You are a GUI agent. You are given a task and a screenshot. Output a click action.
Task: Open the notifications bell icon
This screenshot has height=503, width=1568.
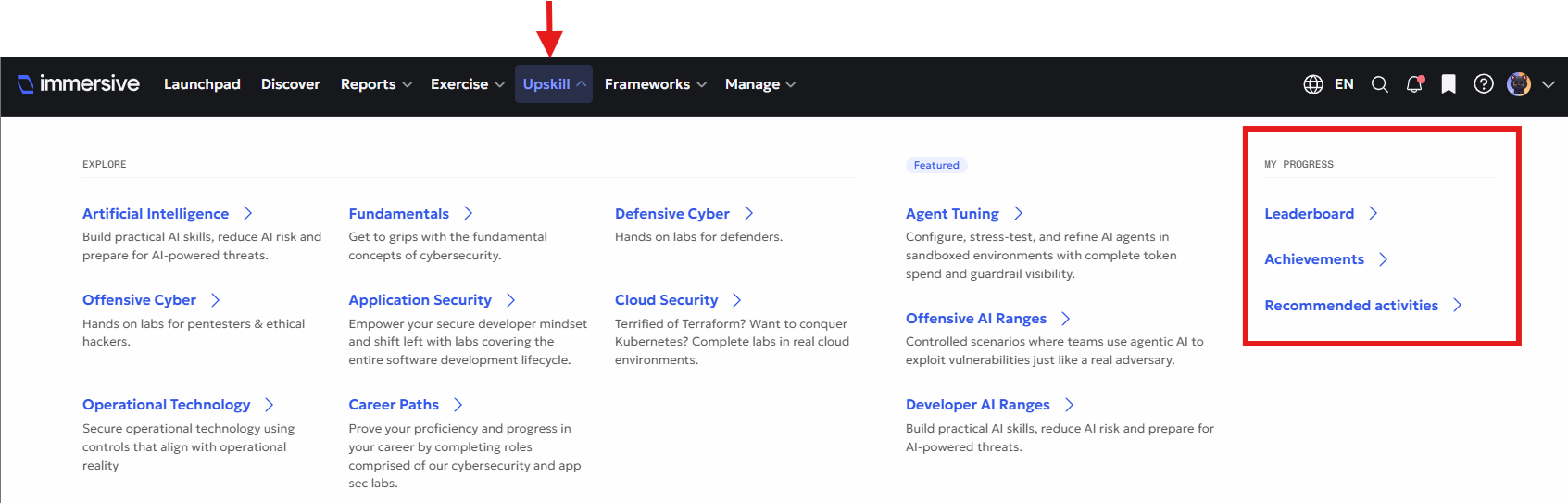click(x=1414, y=84)
